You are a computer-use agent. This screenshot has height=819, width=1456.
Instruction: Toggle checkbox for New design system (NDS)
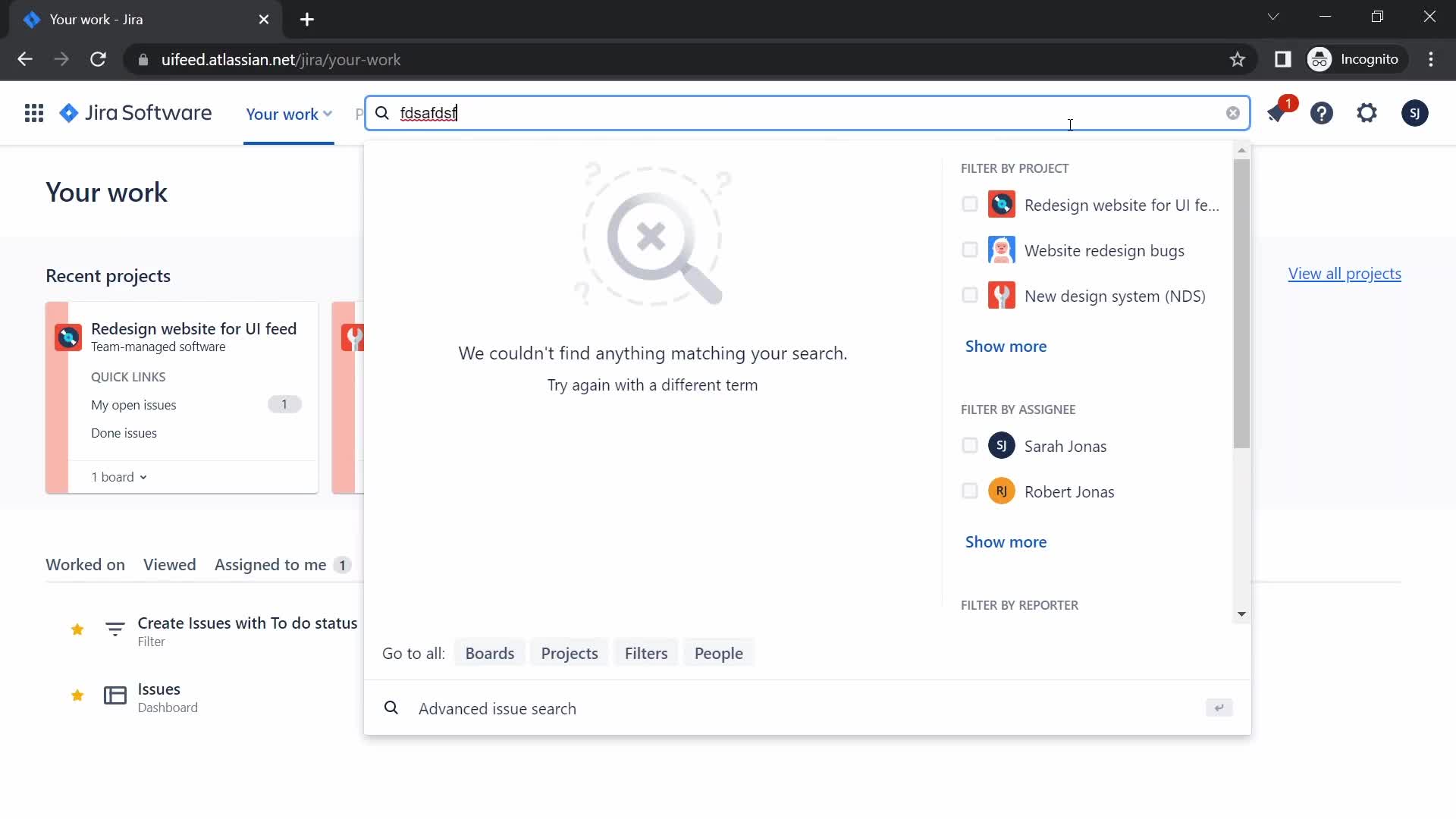969,296
